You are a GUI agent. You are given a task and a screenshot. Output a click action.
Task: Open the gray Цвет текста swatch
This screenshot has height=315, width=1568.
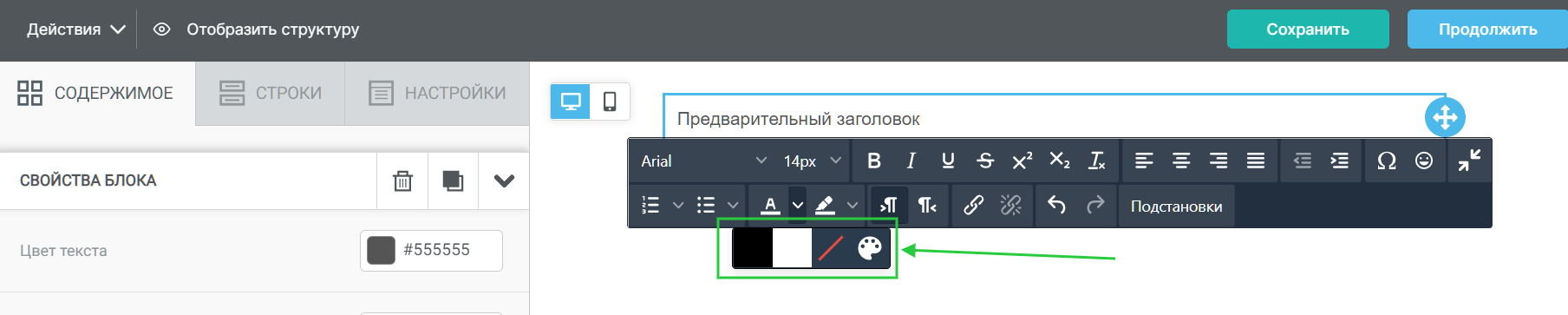[x=381, y=250]
